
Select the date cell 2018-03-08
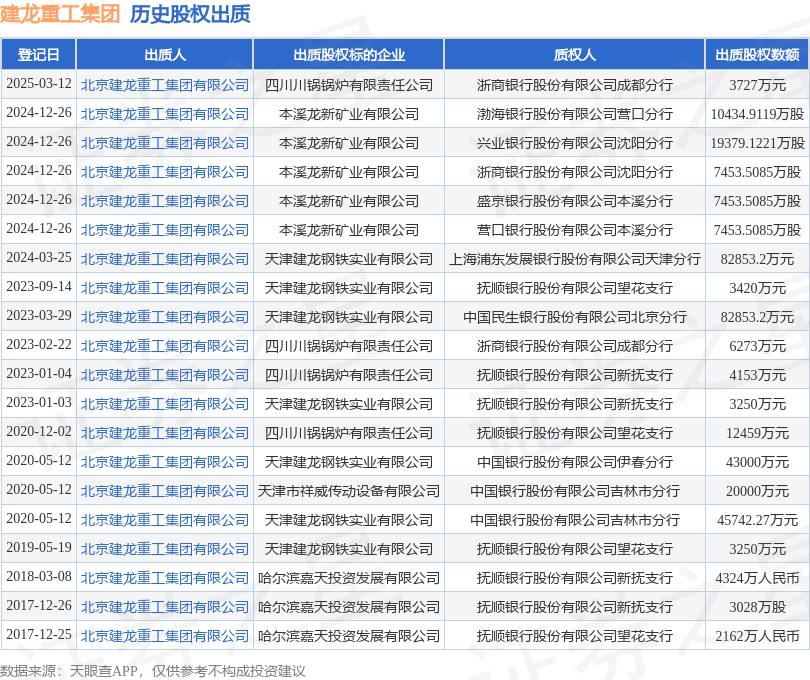point(39,576)
